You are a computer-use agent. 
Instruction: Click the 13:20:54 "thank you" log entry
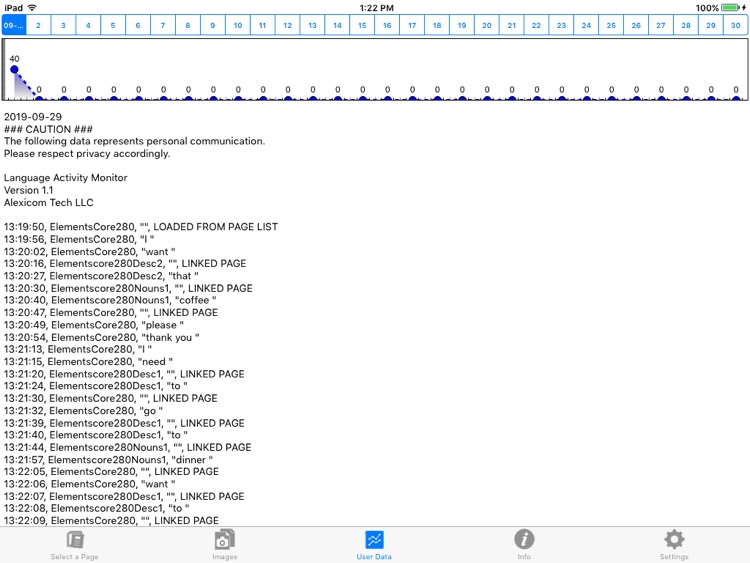pos(102,337)
